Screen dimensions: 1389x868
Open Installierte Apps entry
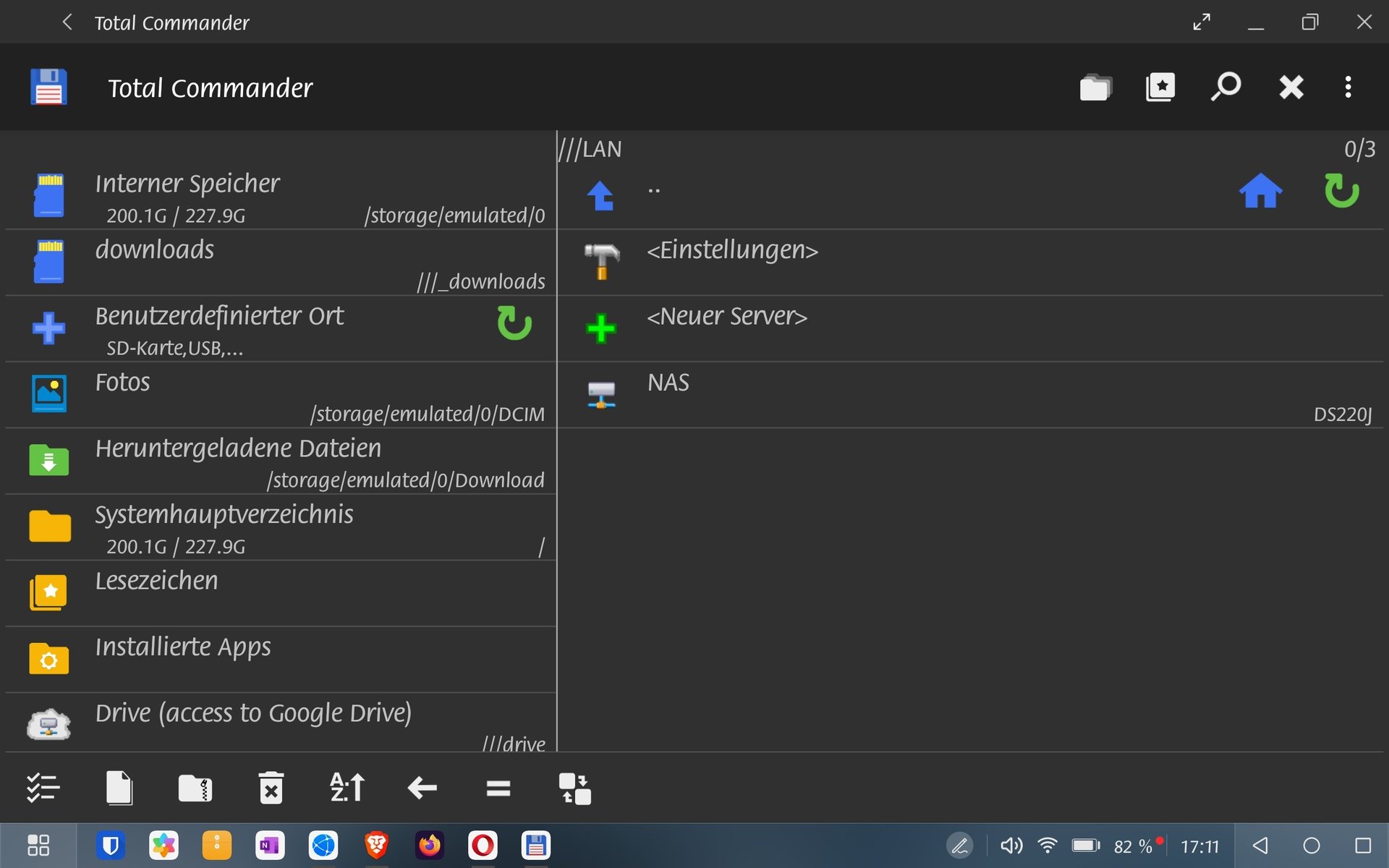pyautogui.click(x=281, y=660)
